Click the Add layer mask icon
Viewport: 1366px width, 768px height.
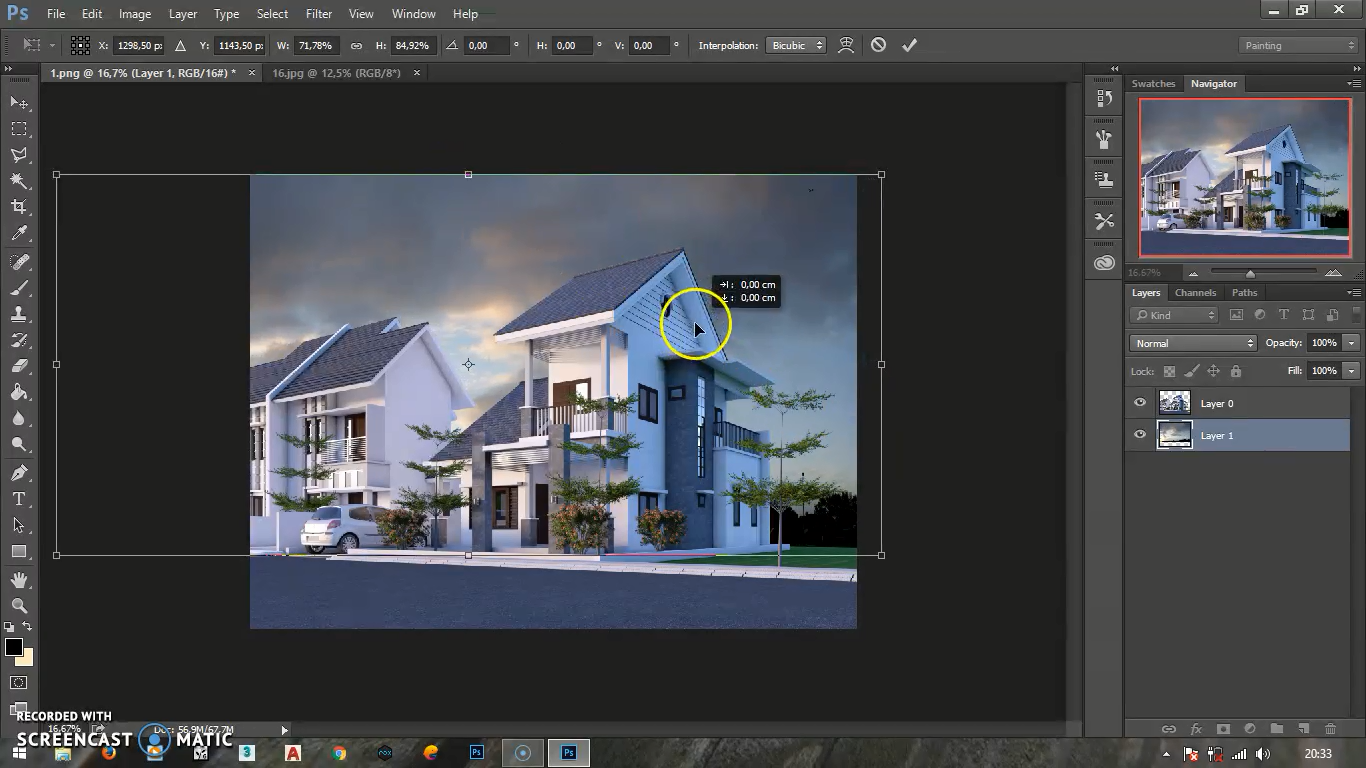coord(1222,729)
